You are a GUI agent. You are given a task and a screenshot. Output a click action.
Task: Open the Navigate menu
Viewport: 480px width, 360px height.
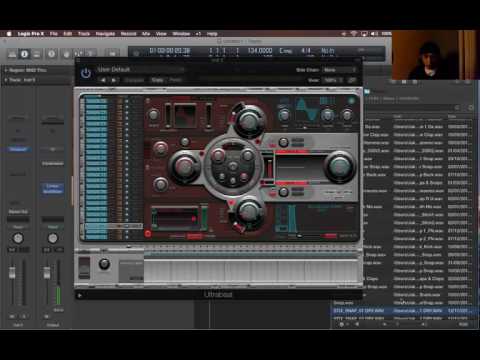click(x=105, y=34)
